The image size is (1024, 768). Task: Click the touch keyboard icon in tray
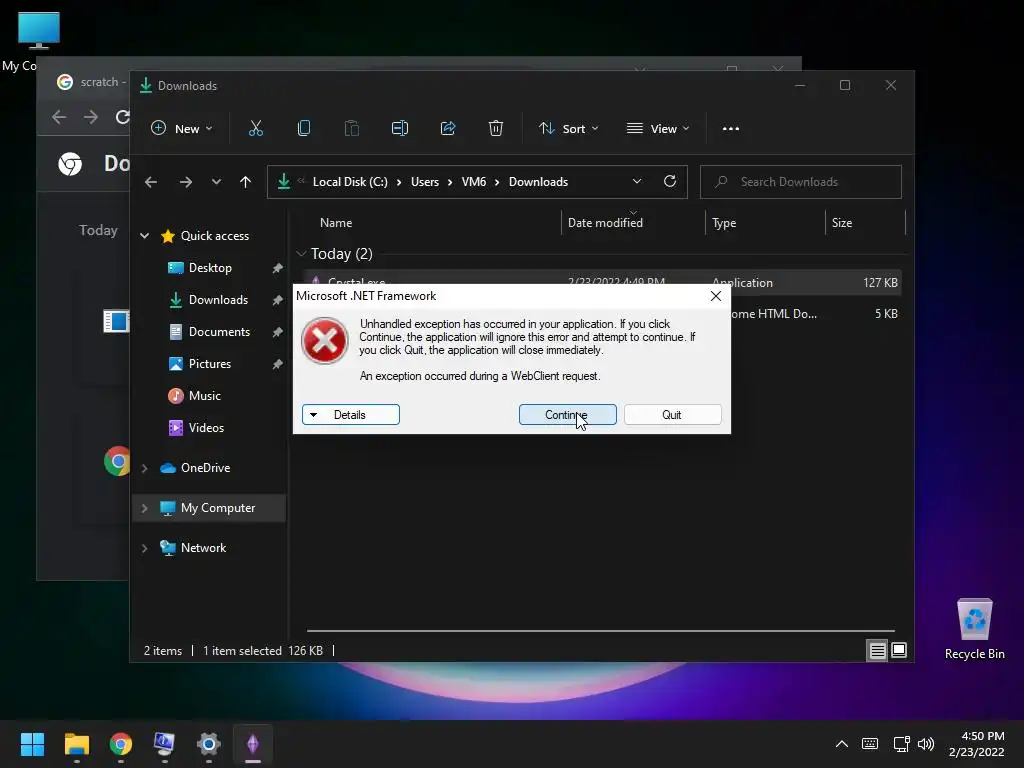click(870, 744)
